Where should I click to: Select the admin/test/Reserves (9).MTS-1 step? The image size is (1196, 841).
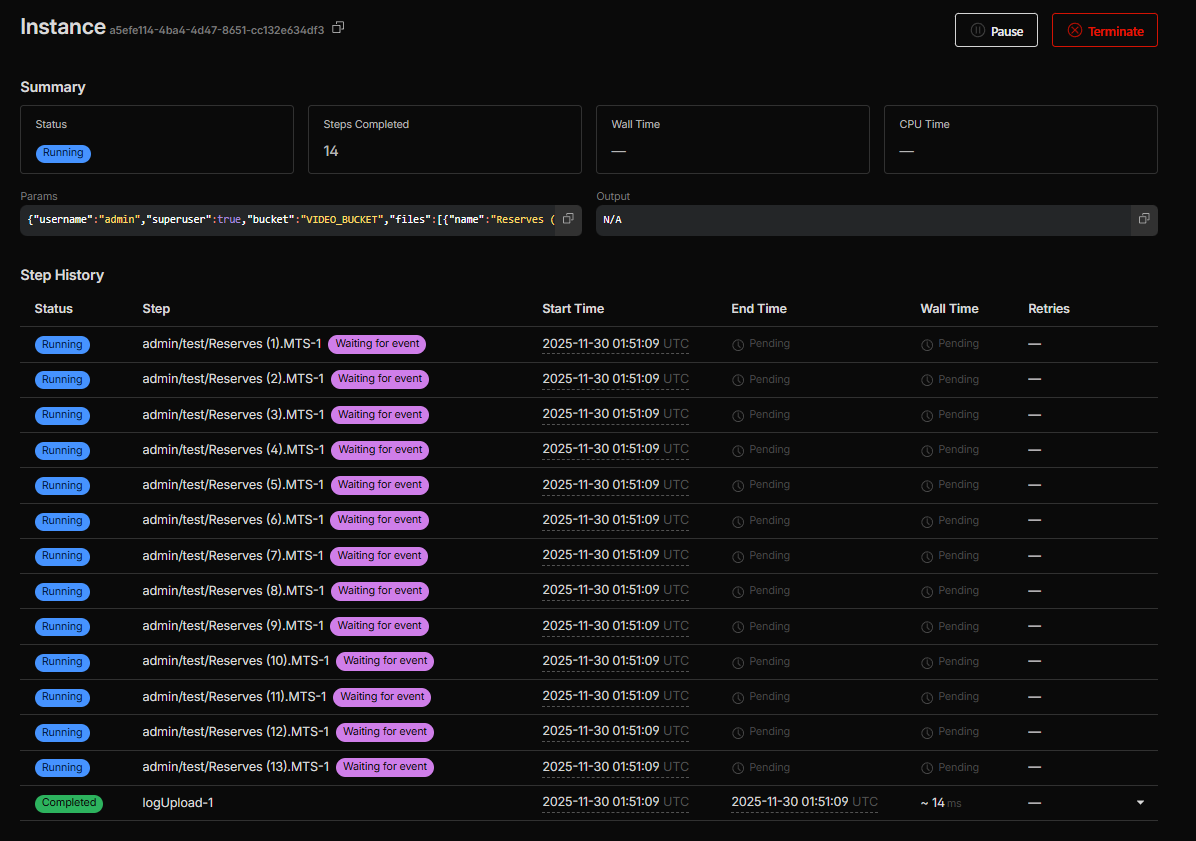[x=233, y=626]
